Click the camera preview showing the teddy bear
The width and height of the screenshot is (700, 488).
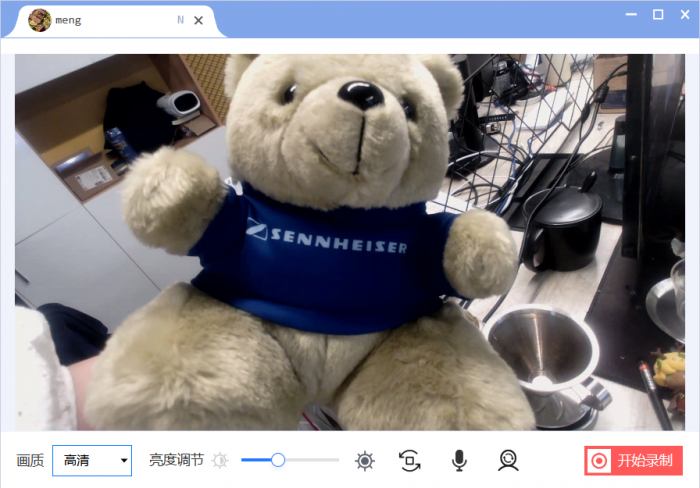click(x=350, y=242)
